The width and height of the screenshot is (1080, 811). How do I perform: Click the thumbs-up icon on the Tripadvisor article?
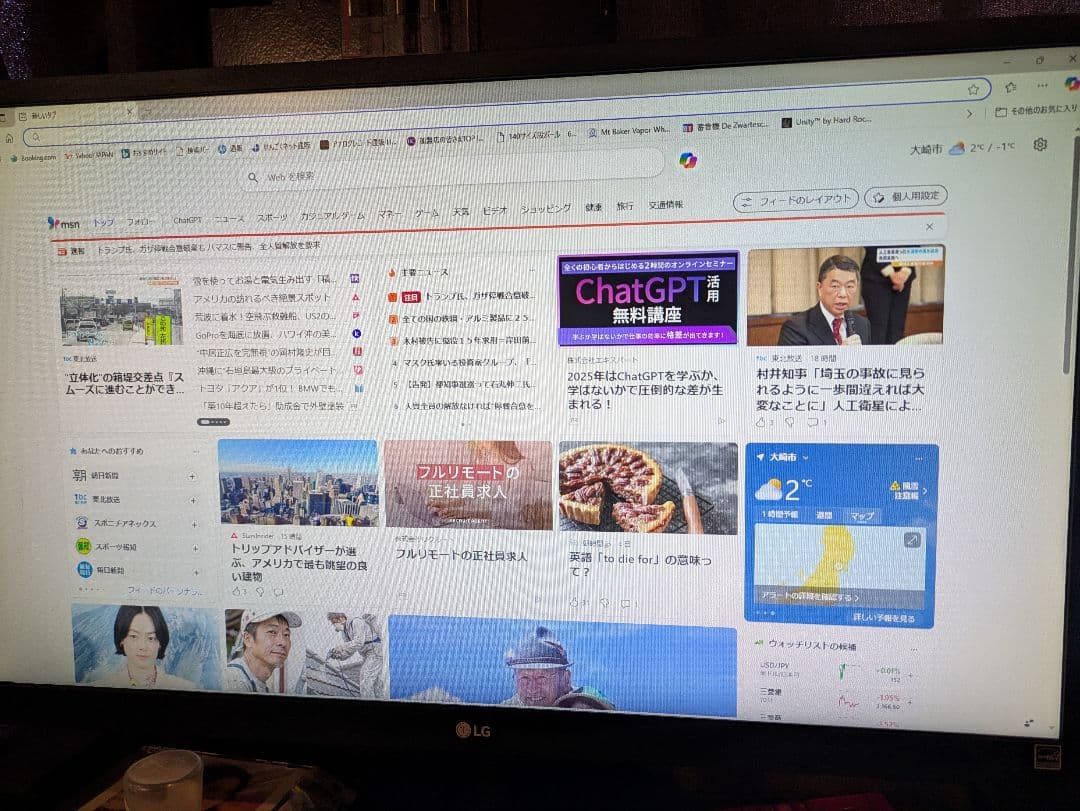[237, 592]
